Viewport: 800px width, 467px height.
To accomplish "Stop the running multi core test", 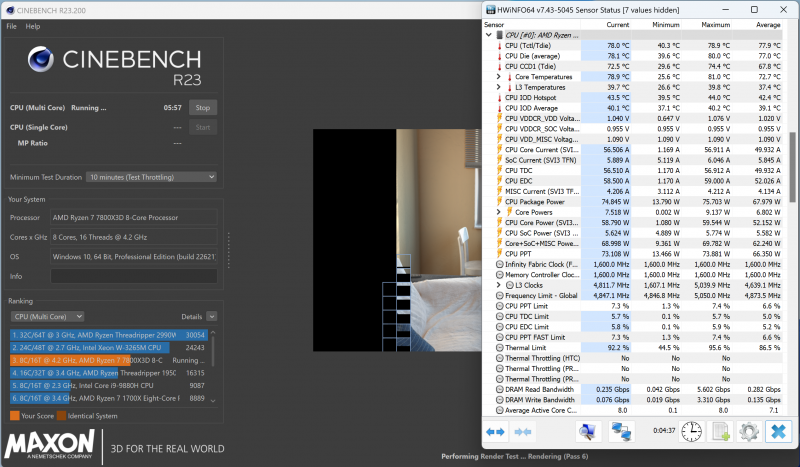I will [x=203, y=107].
